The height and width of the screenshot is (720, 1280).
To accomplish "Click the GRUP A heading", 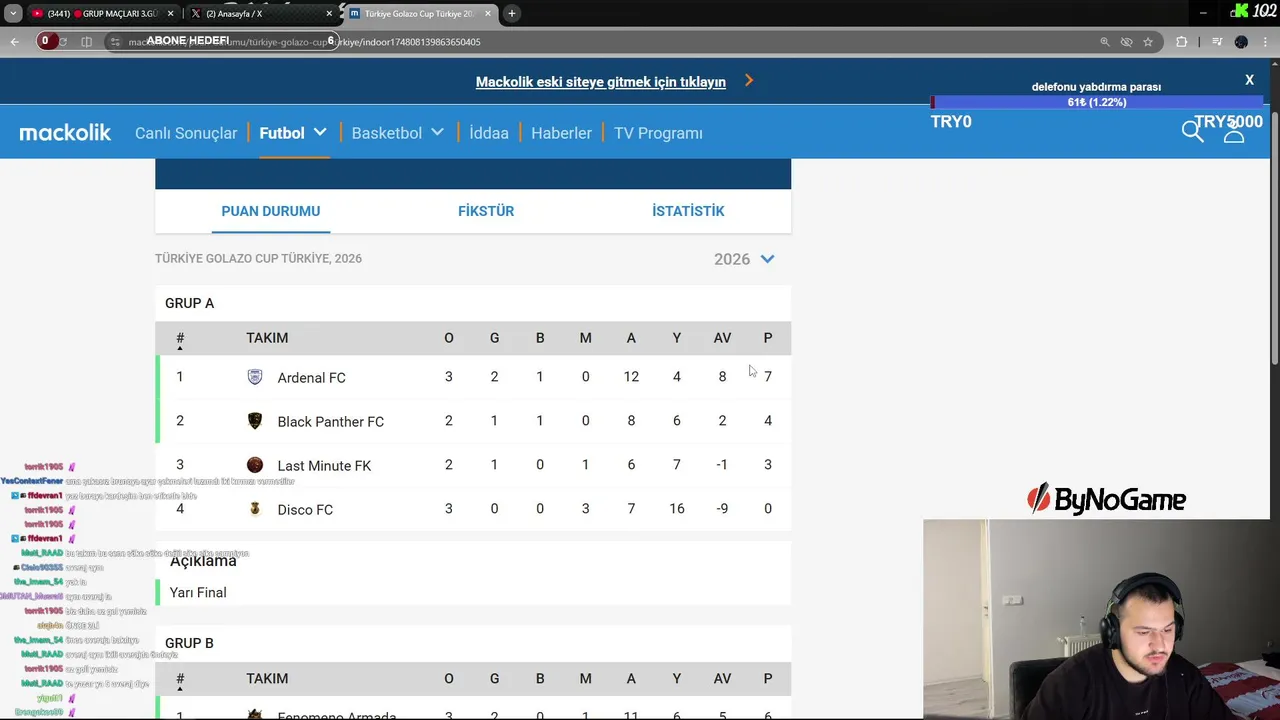I will tap(189, 303).
